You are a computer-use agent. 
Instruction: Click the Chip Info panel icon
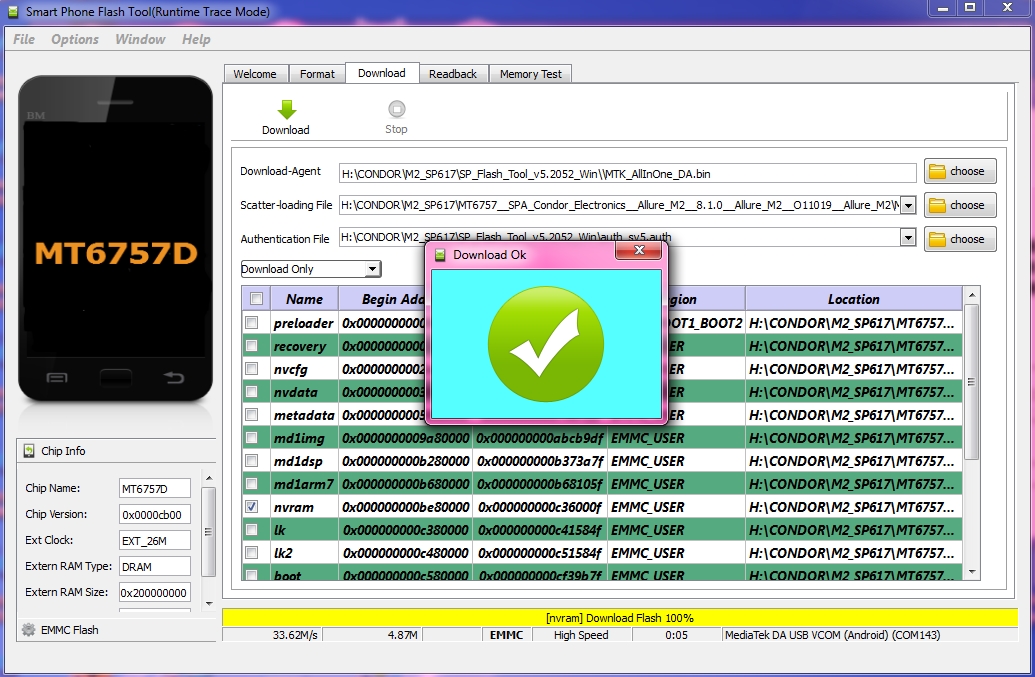(30, 451)
